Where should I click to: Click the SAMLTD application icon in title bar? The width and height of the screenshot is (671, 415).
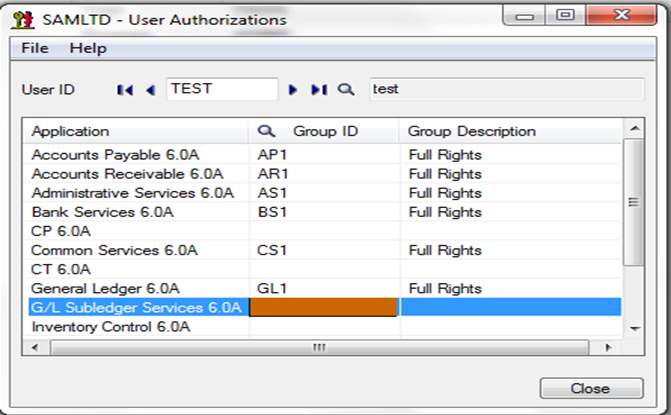point(23,20)
